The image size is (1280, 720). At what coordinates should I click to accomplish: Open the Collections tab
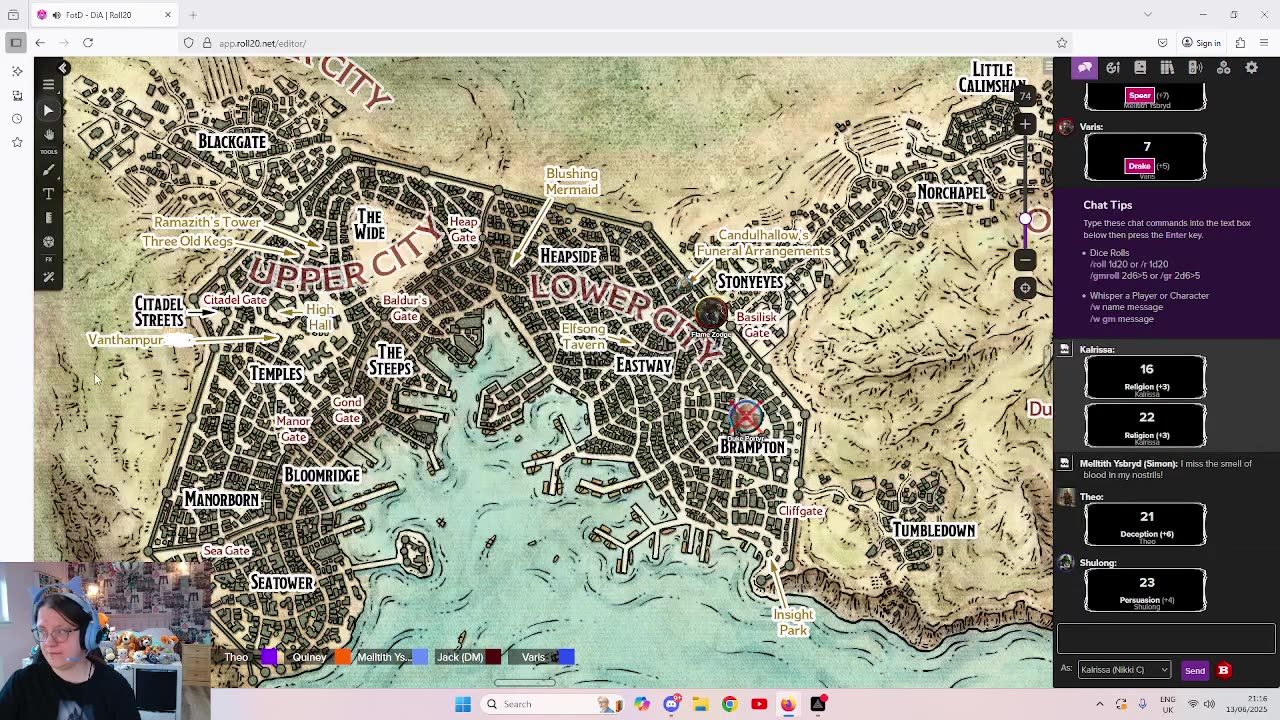(x=1223, y=68)
